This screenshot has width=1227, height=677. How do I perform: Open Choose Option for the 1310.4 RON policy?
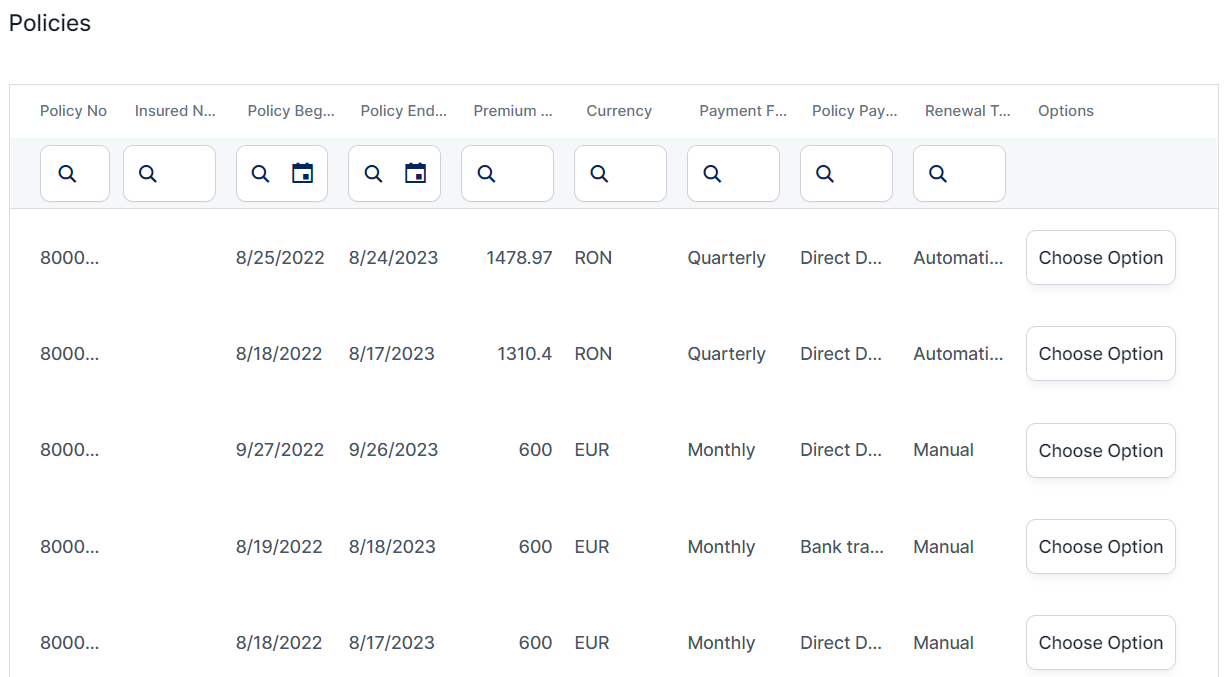(1100, 354)
